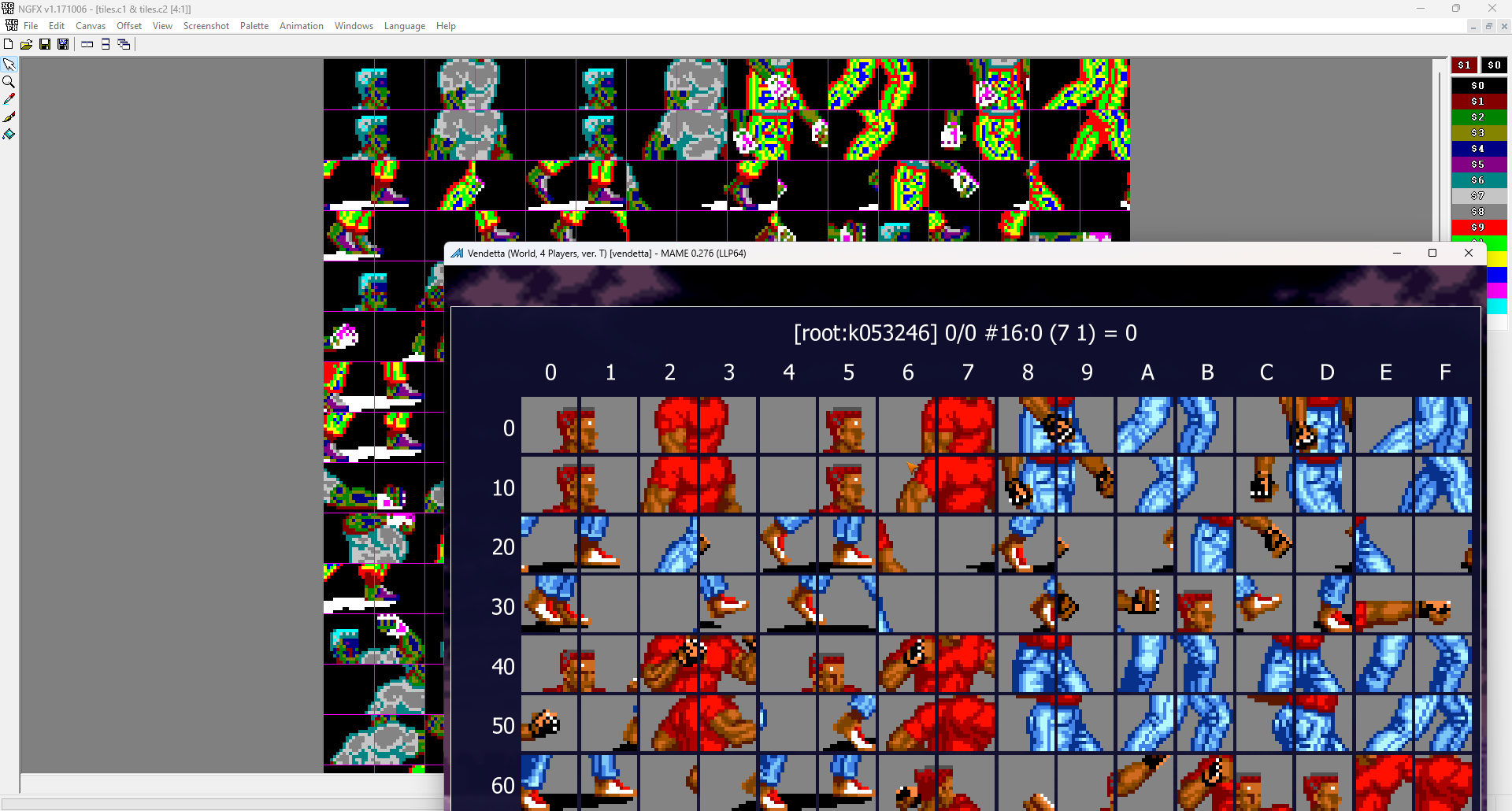Click row label 50 in MAME viewer
Screen dimensions: 1512x811
[x=503, y=726]
